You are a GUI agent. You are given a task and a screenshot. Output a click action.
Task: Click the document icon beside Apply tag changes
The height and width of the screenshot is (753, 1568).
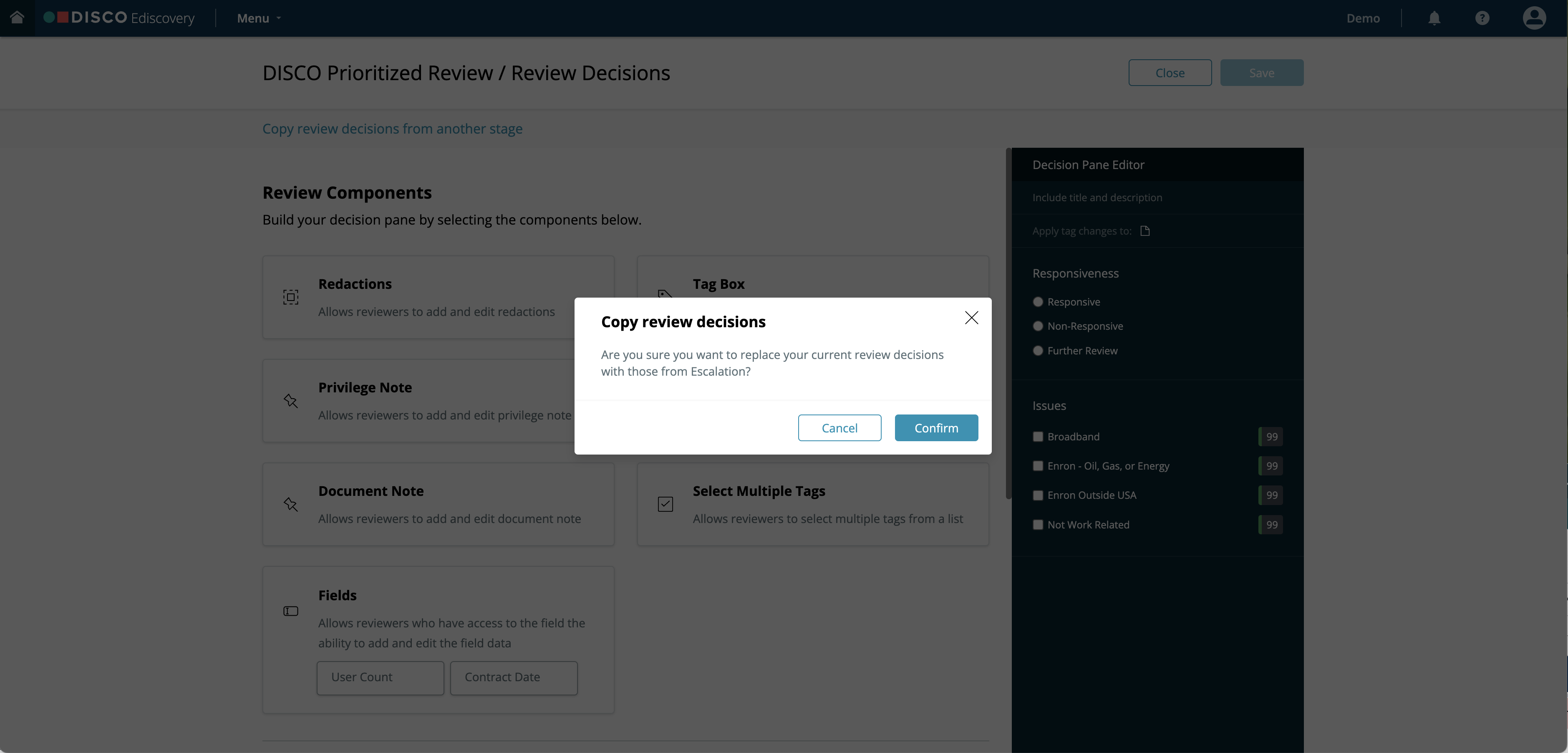[x=1145, y=231]
